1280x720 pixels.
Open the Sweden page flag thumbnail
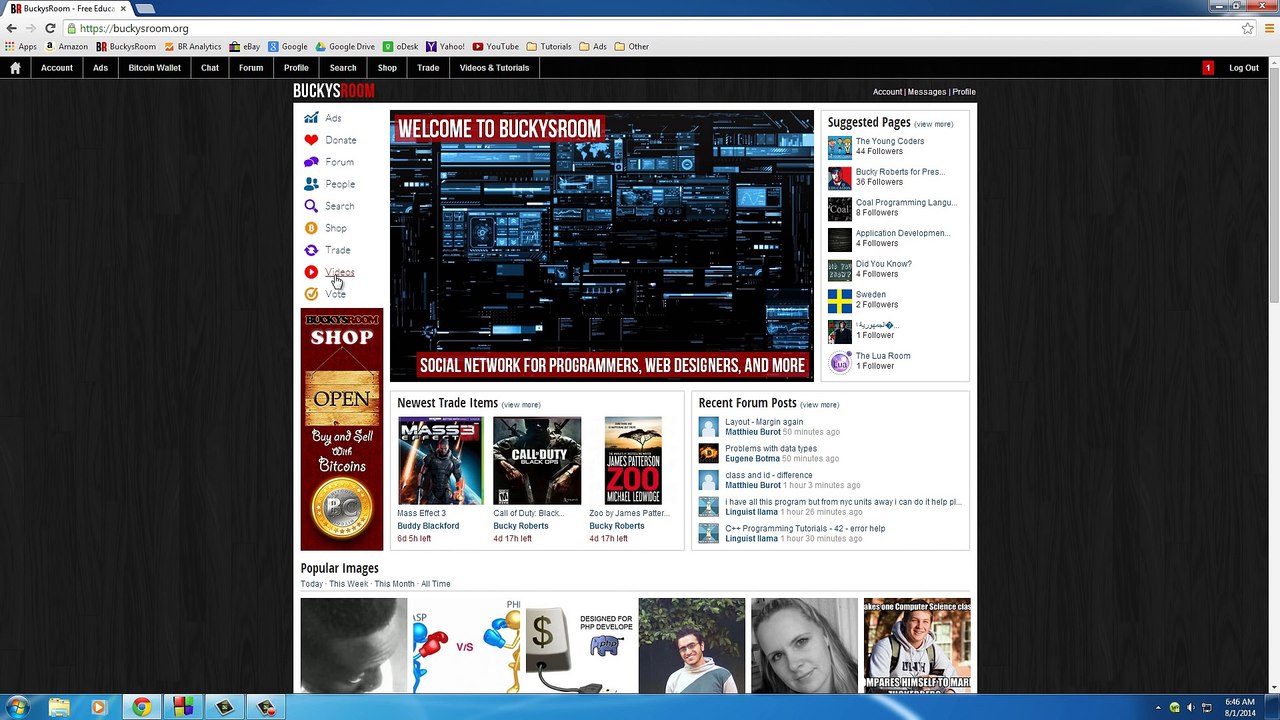tap(840, 301)
